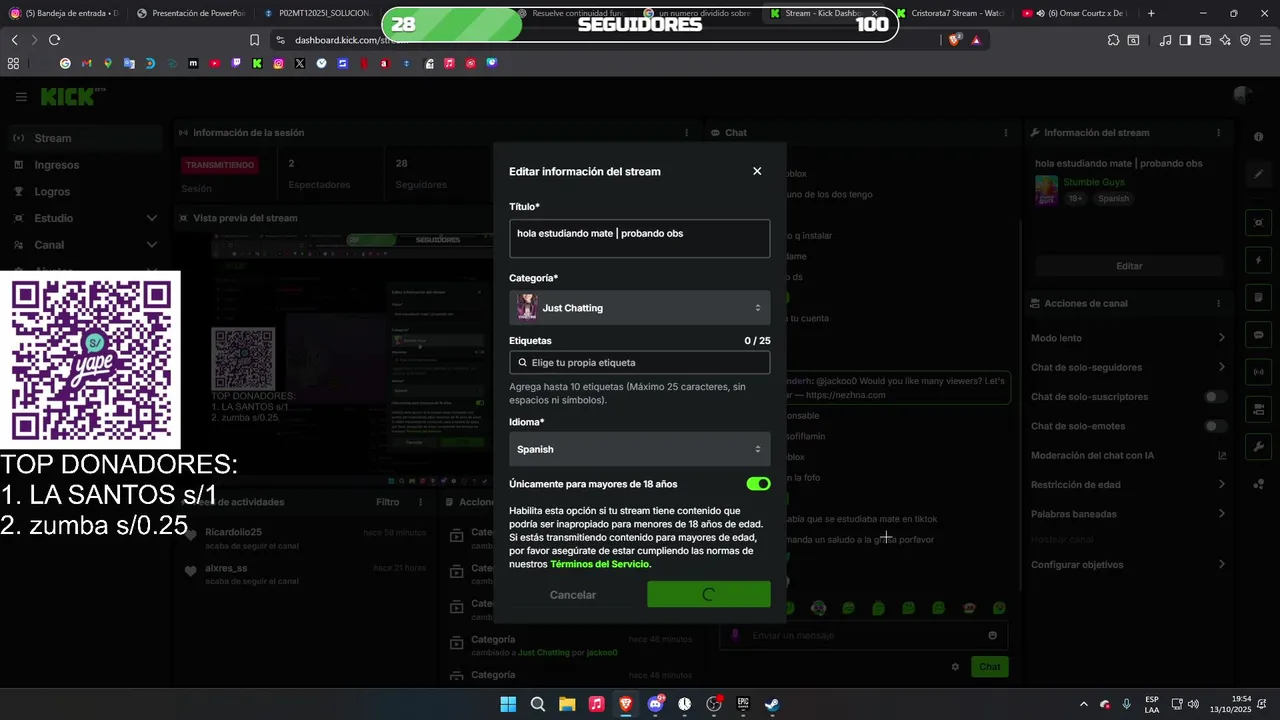Open the Términos del Servicio link
1280x720 pixels.
[600, 564]
